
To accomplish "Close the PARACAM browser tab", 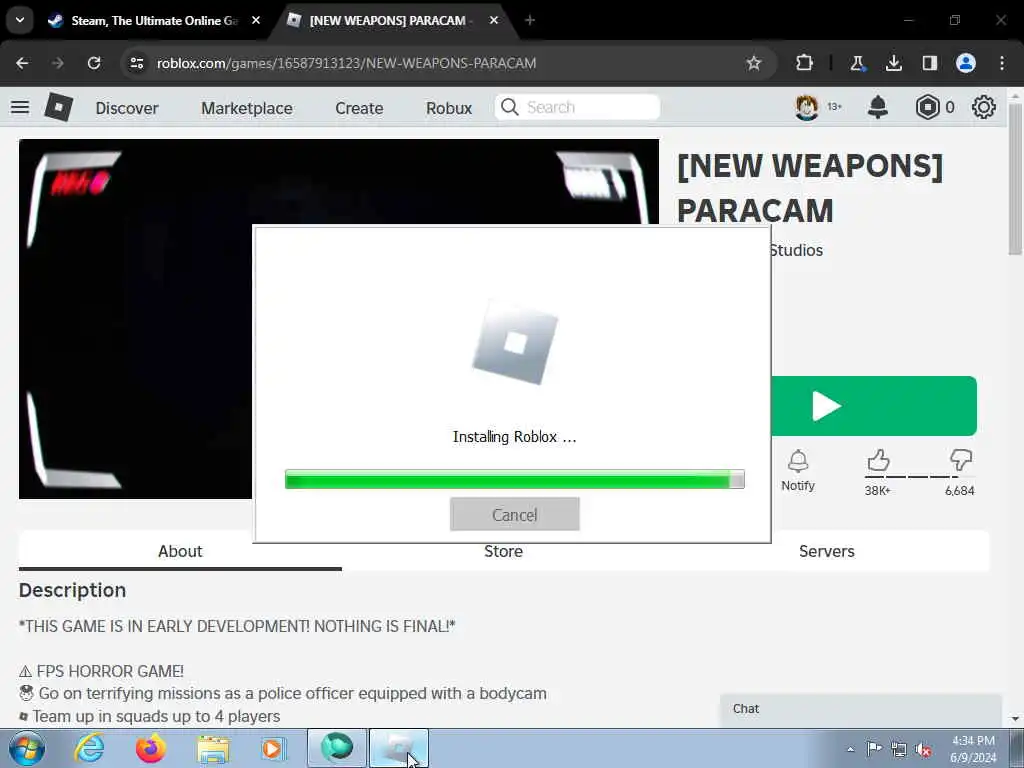I will pyautogui.click(x=494, y=21).
